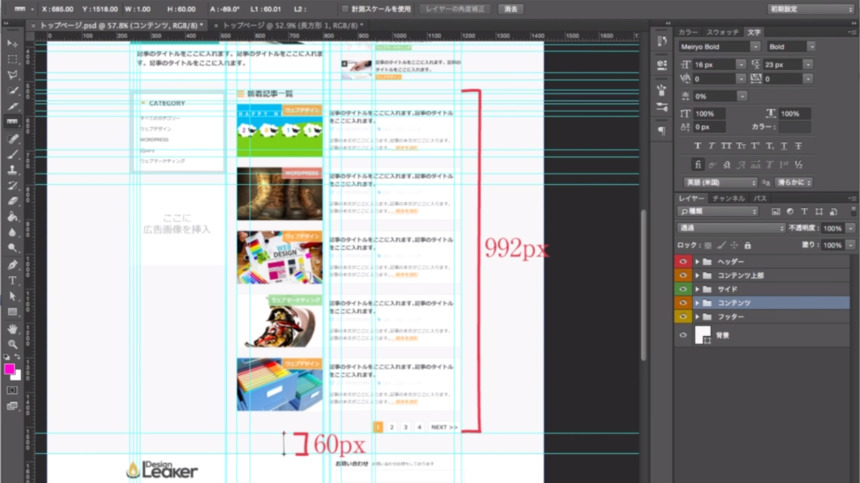Select the Eraser tool
Viewport: 860px width, 483px height.
(12, 201)
